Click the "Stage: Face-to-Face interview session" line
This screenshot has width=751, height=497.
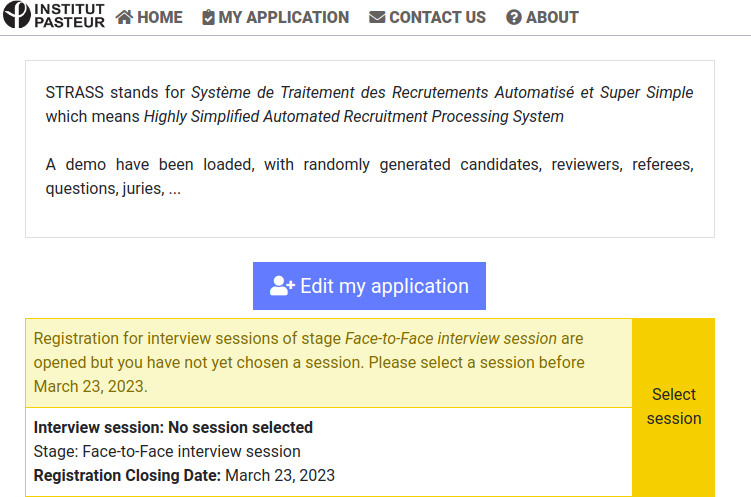167,451
